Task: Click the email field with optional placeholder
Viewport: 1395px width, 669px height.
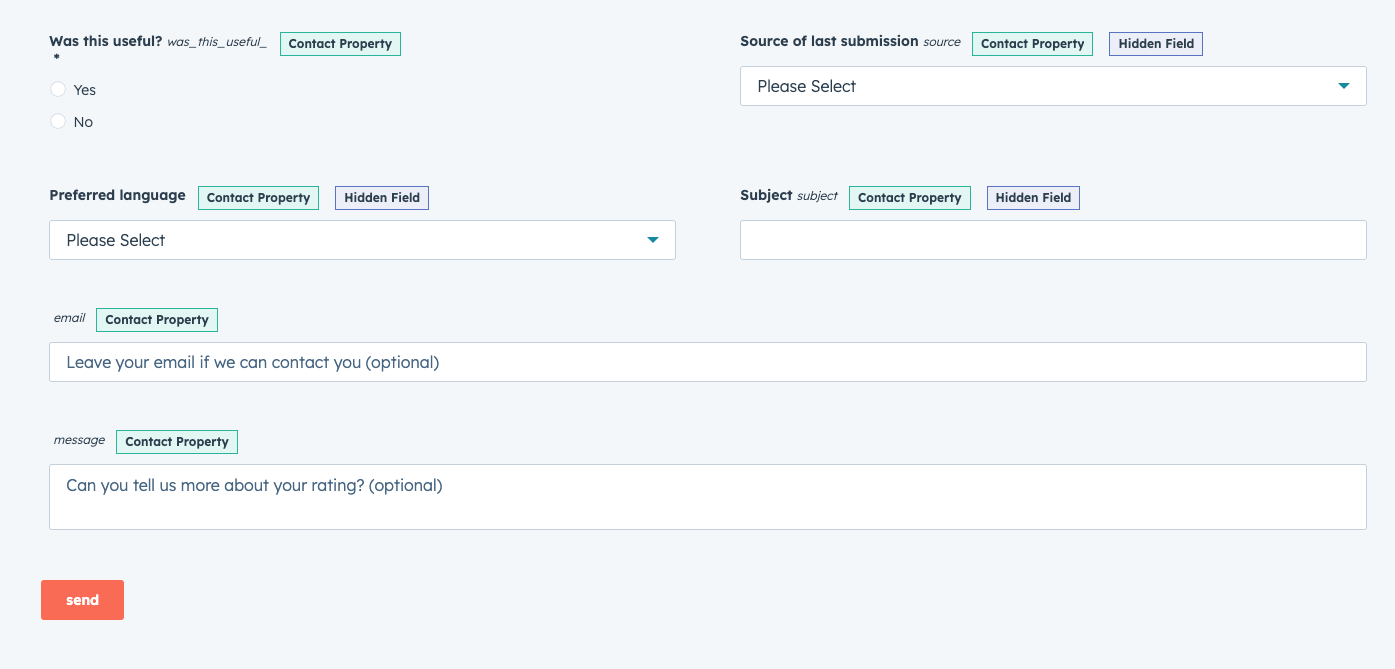Action: pos(707,362)
